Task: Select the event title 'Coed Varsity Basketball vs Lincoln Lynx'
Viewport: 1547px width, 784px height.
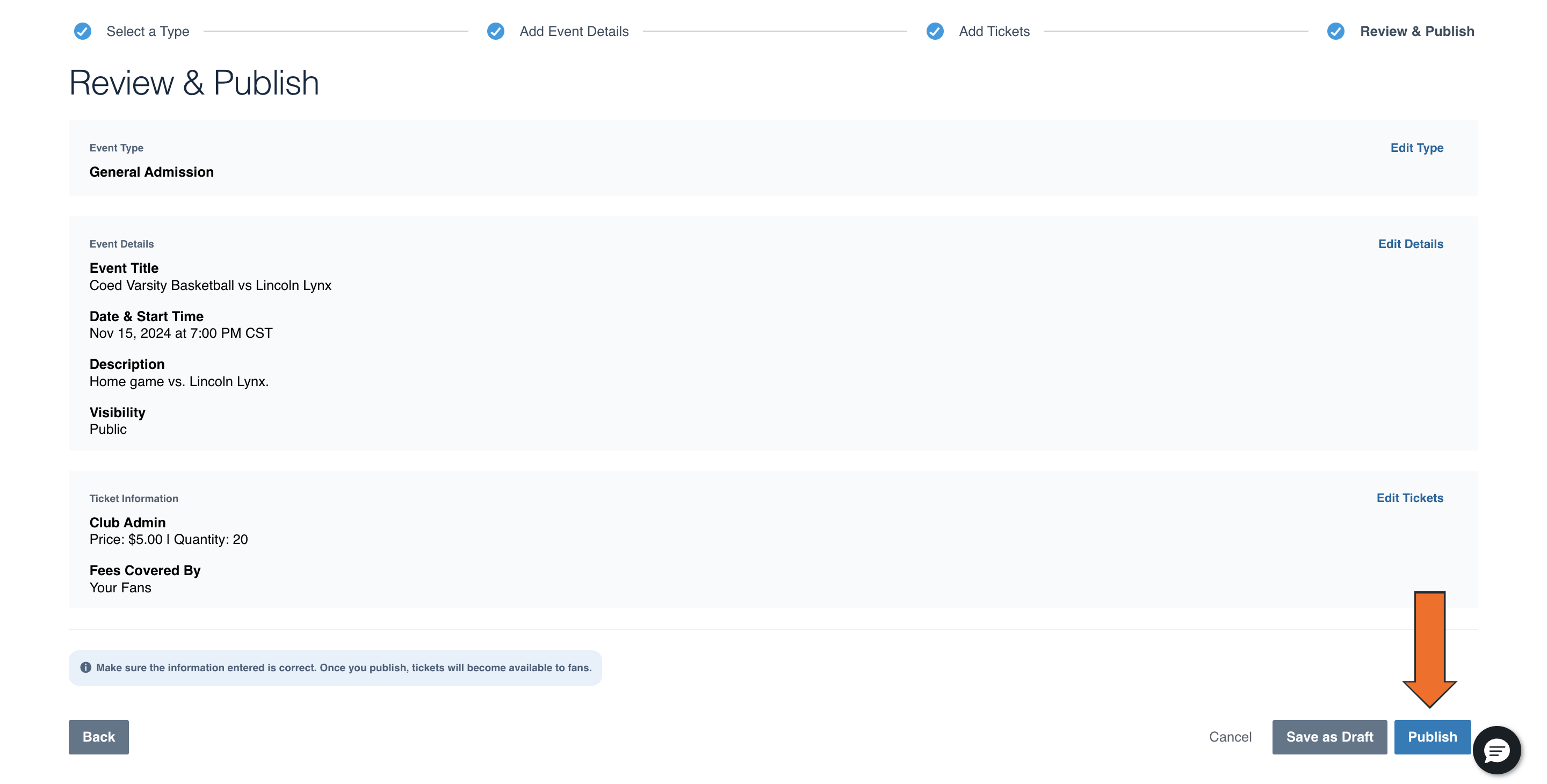Action: pos(210,285)
